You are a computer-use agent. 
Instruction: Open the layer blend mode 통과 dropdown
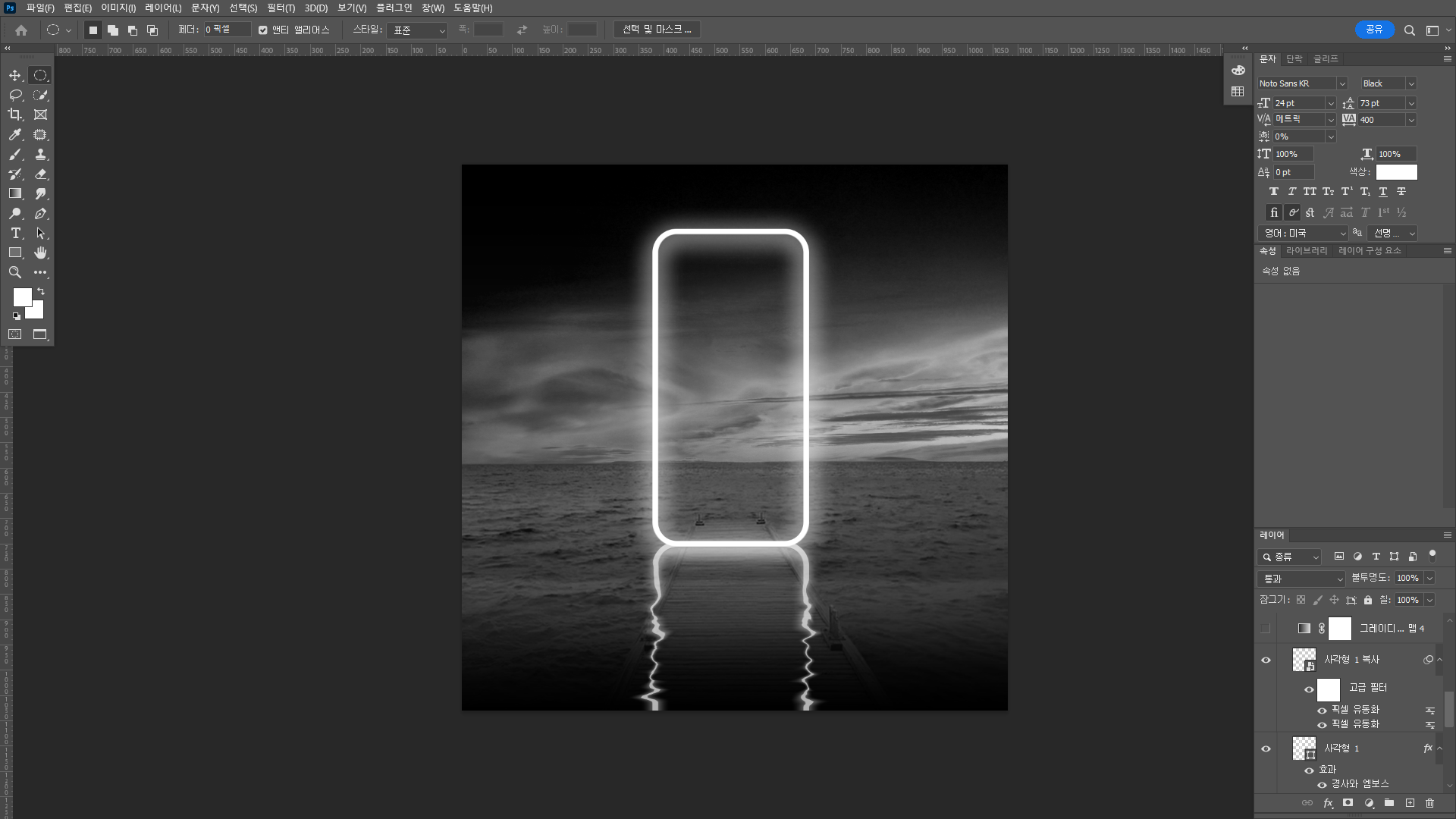(x=1302, y=579)
